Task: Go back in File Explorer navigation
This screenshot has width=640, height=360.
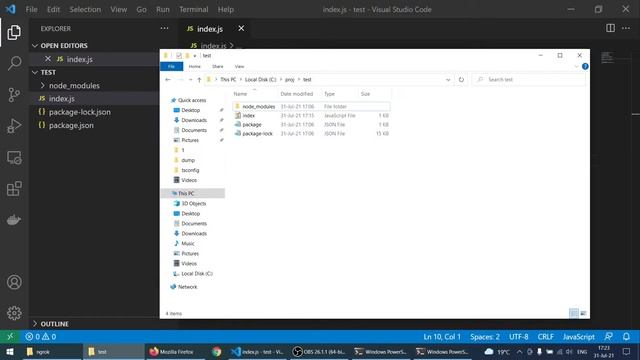Action: coord(168,80)
